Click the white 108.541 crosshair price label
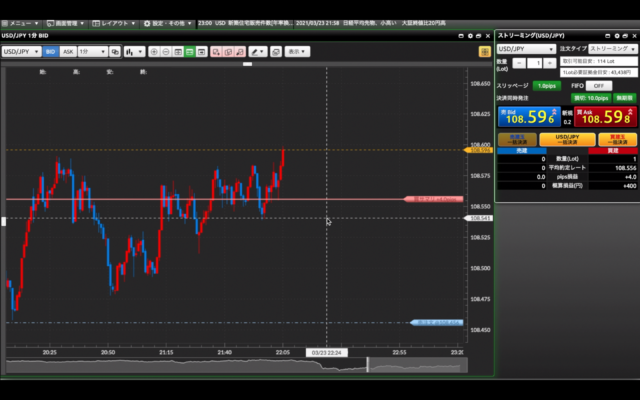 pyautogui.click(x=478, y=218)
